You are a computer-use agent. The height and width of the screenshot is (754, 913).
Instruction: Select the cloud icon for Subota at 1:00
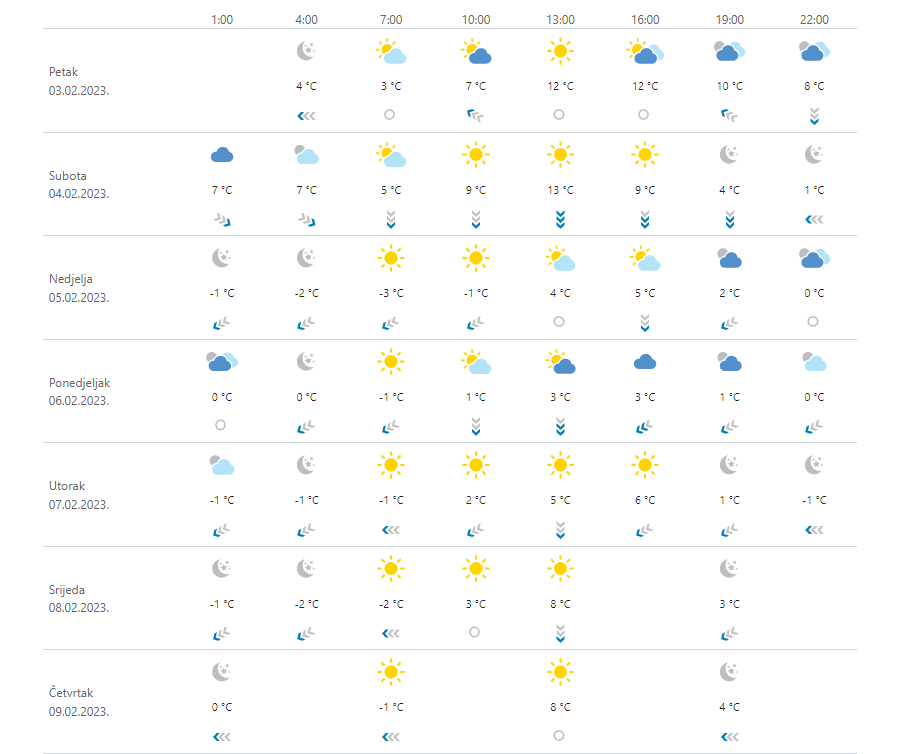coord(222,154)
